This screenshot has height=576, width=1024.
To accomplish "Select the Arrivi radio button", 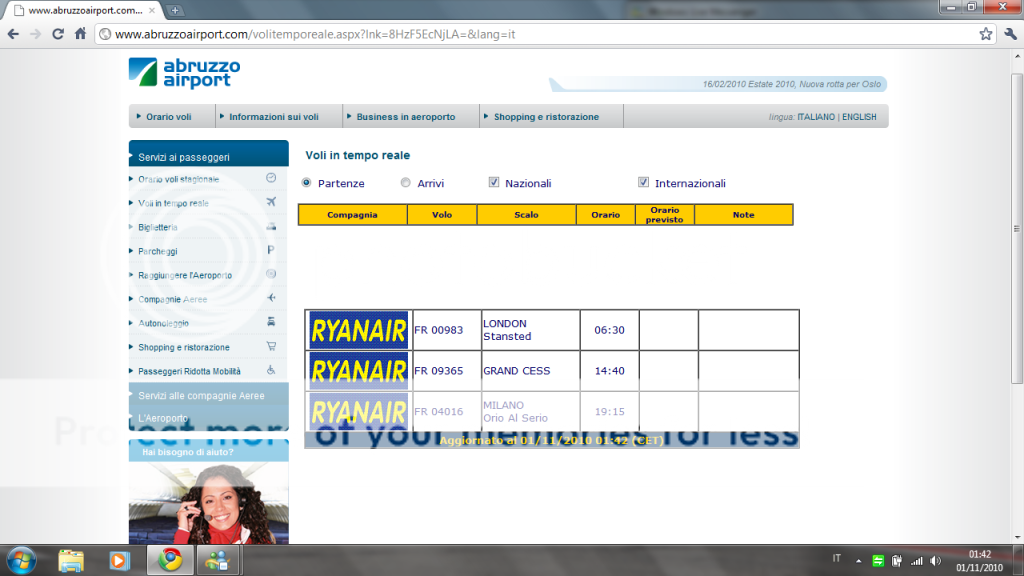I will point(405,183).
